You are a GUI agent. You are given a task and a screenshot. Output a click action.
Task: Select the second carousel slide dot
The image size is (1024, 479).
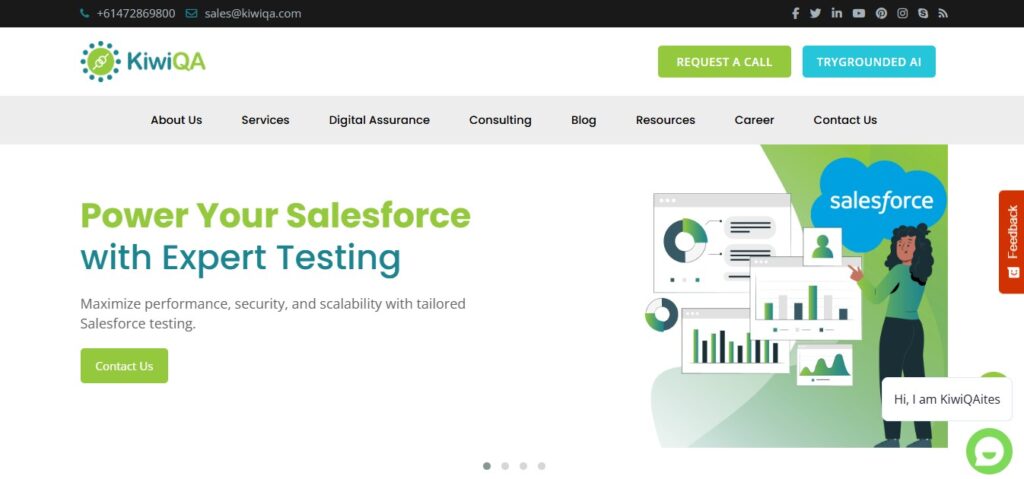[505, 466]
